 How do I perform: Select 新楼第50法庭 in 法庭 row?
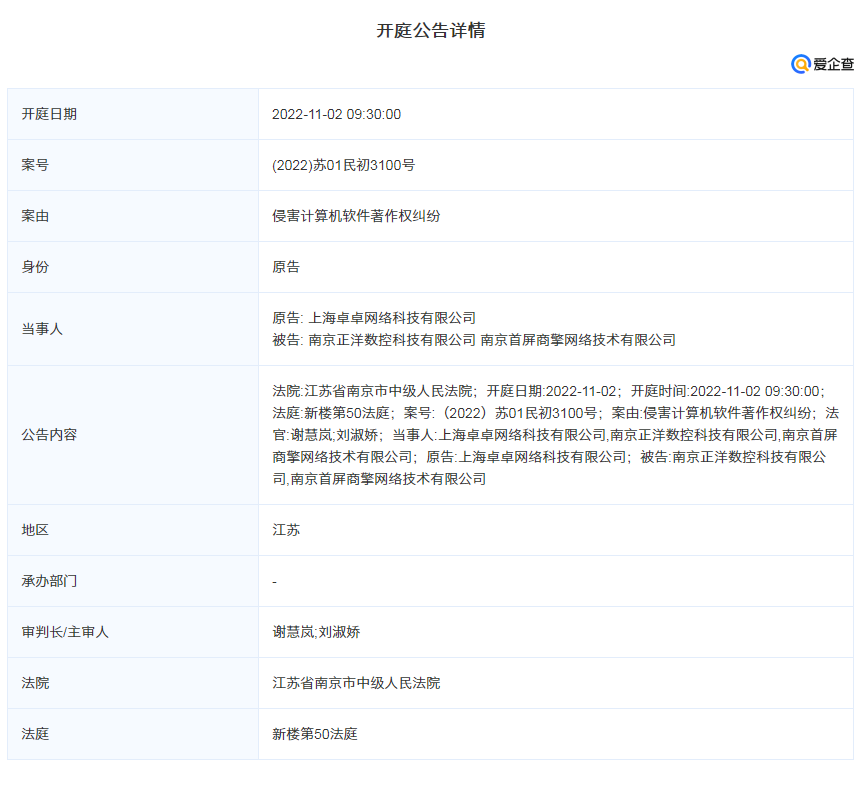click(315, 734)
